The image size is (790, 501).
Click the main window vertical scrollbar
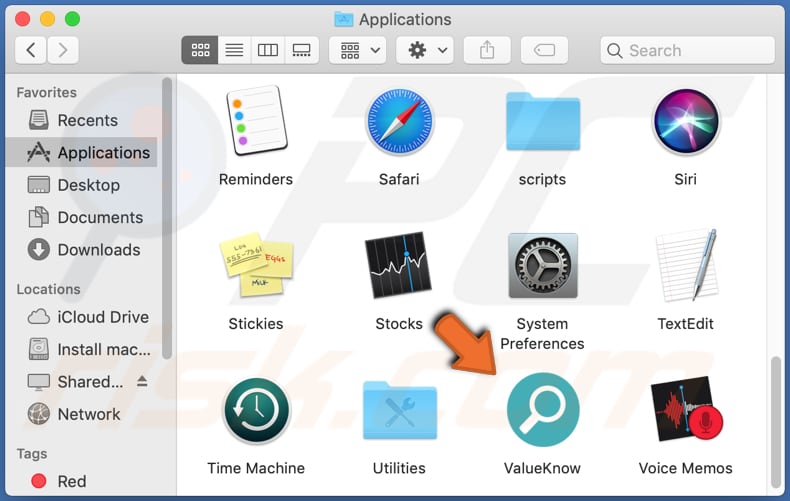pyautogui.click(x=776, y=422)
